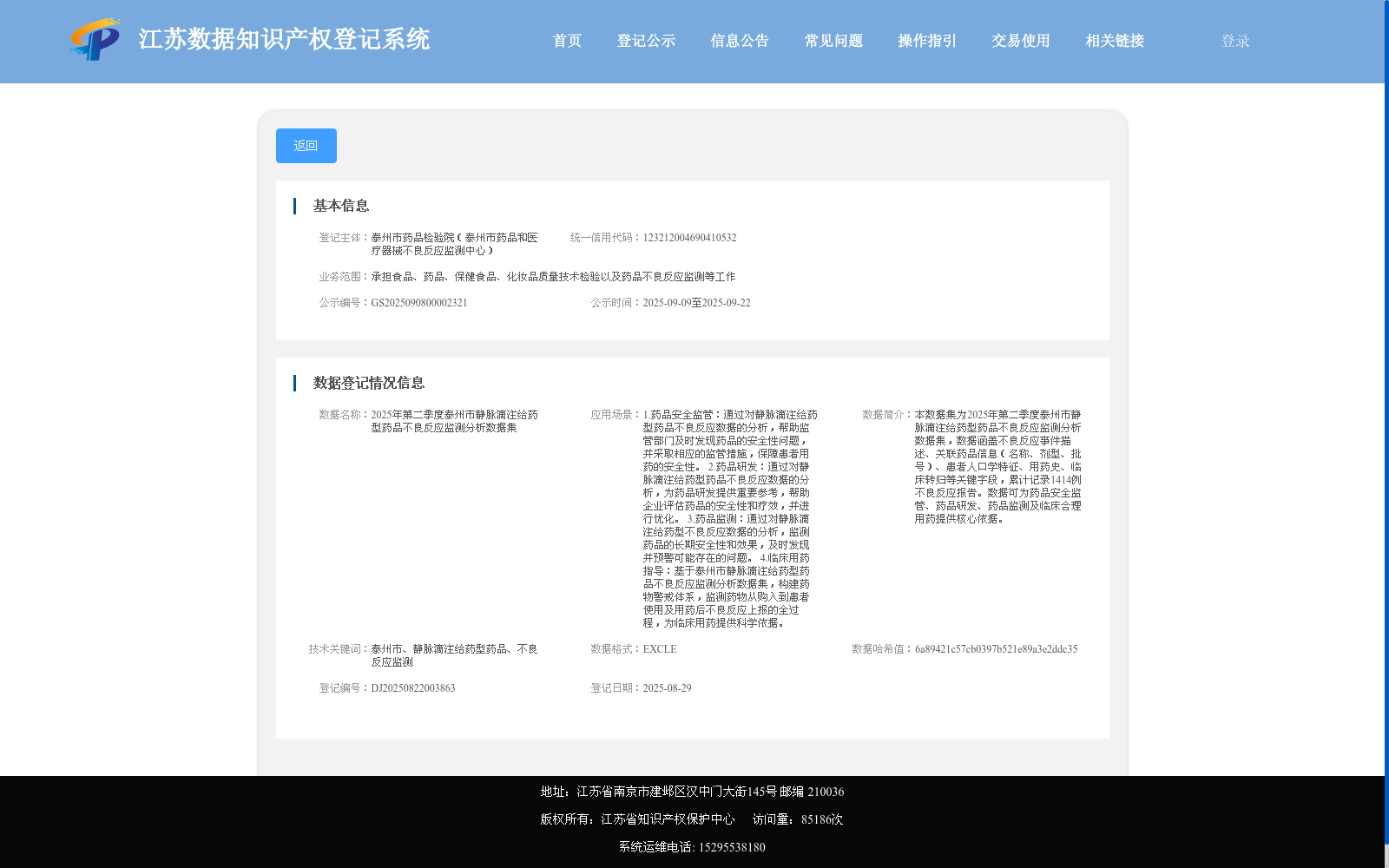This screenshot has height=868, width=1389.
Task: Click the 江苏数据知识产权登记系统 site title
Action: (x=284, y=39)
